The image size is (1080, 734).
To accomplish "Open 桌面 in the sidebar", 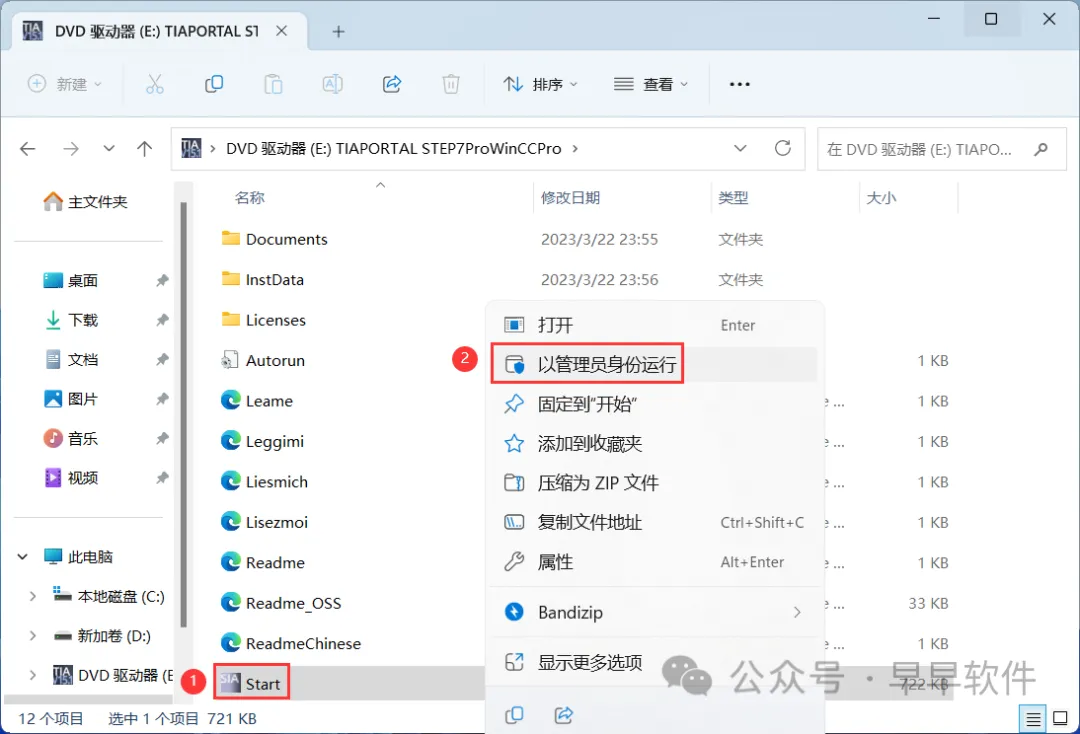I will click(x=71, y=280).
